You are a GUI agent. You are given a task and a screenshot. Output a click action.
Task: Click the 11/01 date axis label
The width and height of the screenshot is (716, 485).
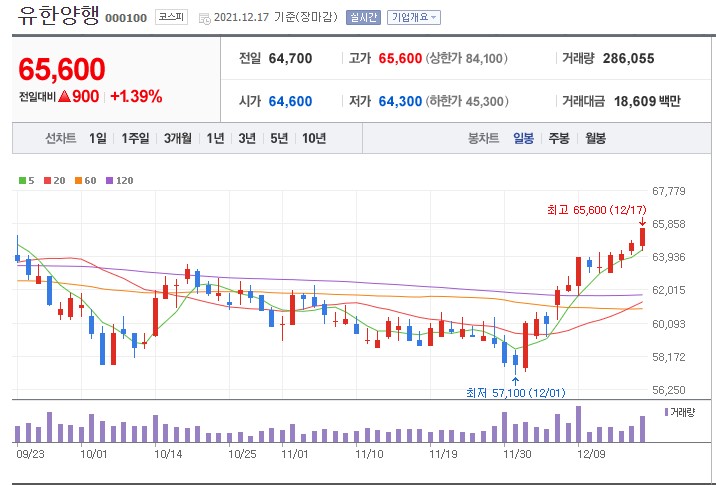(295, 454)
